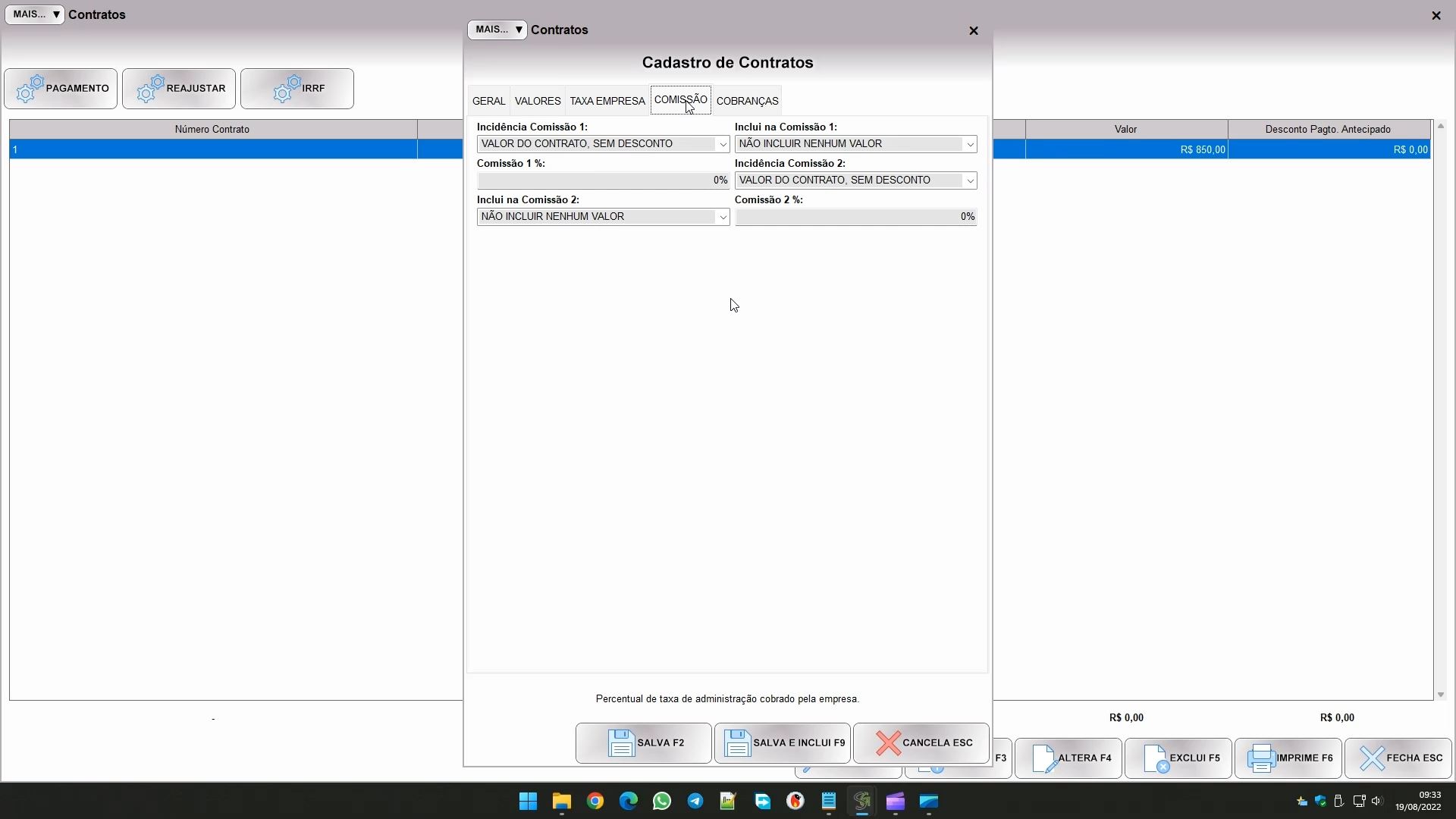Click the Comissão 1 % input field
1456x819 pixels.
click(603, 180)
